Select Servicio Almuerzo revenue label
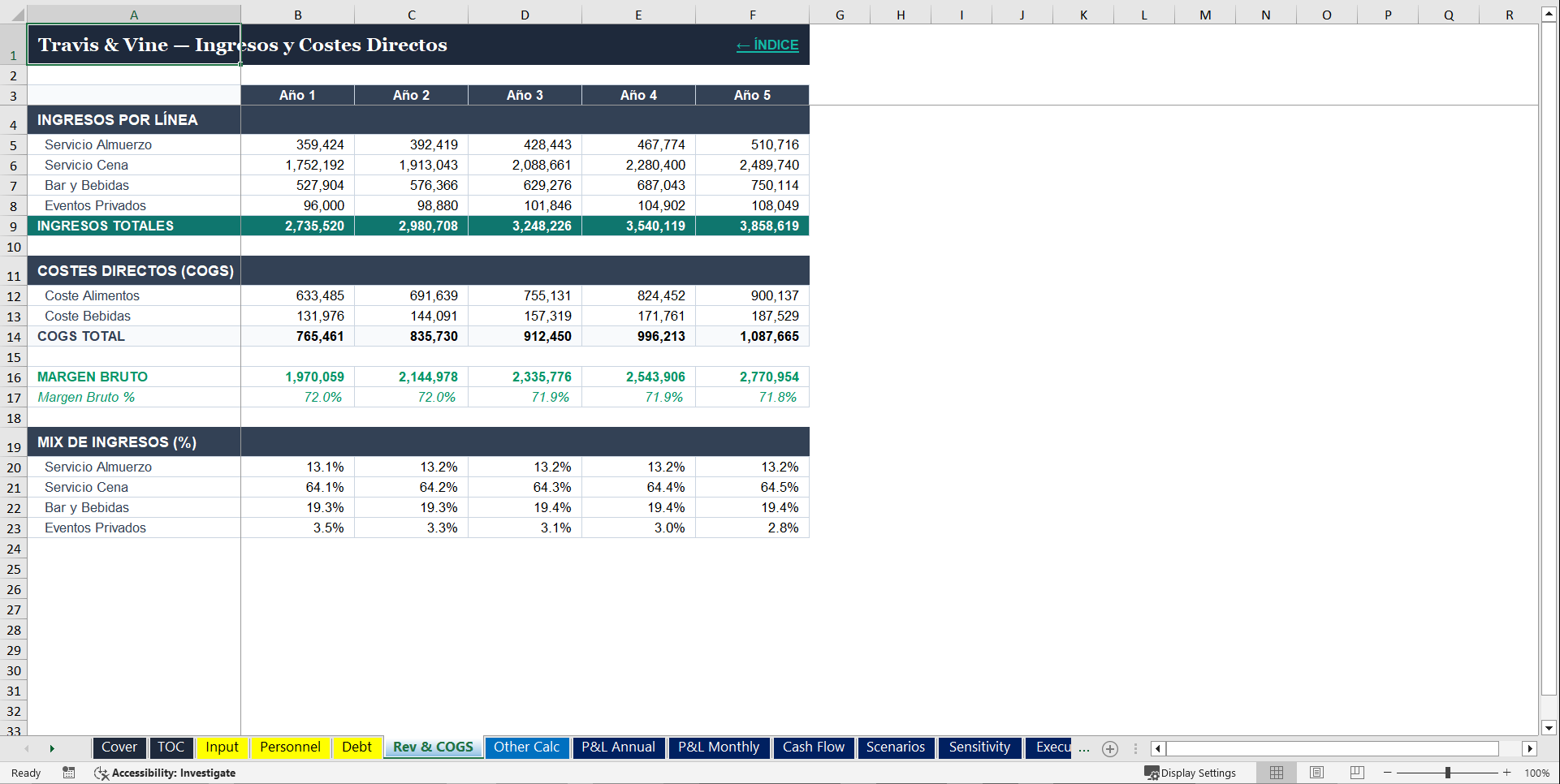 click(x=134, y=144)
